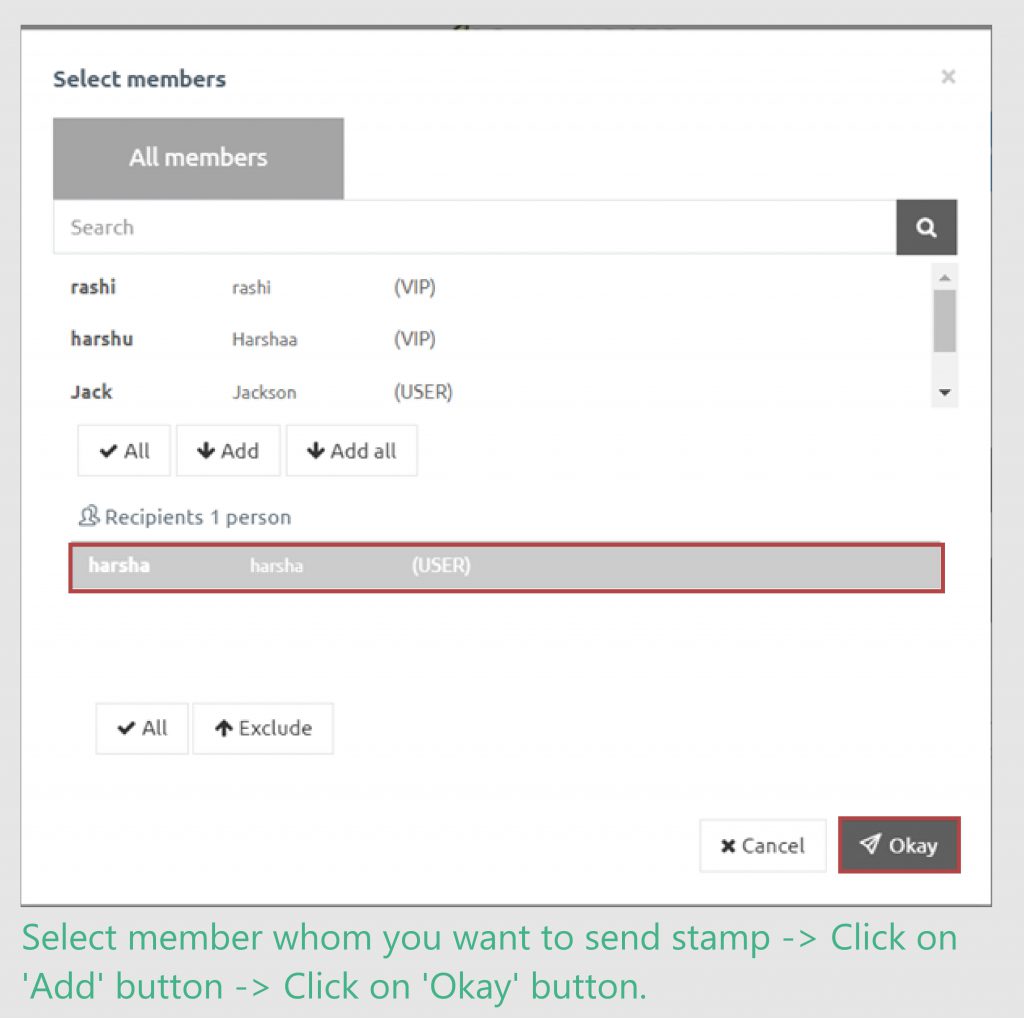Image resolution: width=1024 pixels, height=1018 pixels.
Task: Click the search magnifier icon
Action: click(x=926, y=227)
